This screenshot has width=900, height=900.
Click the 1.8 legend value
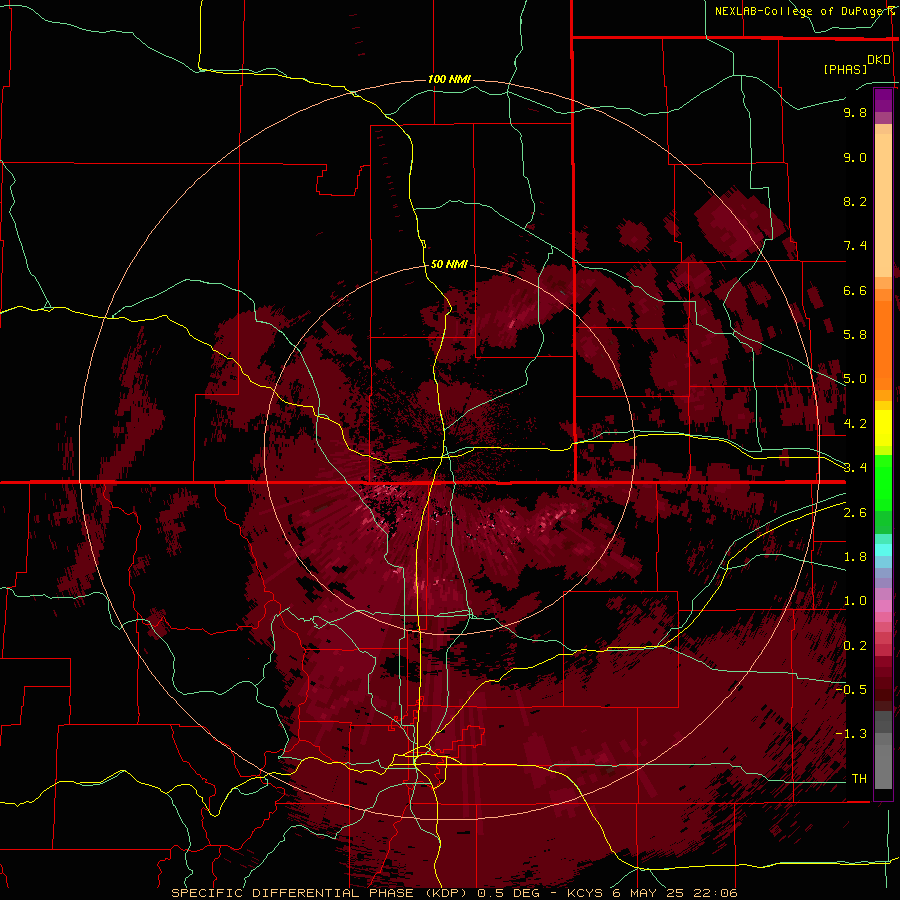tap(855, 557)
